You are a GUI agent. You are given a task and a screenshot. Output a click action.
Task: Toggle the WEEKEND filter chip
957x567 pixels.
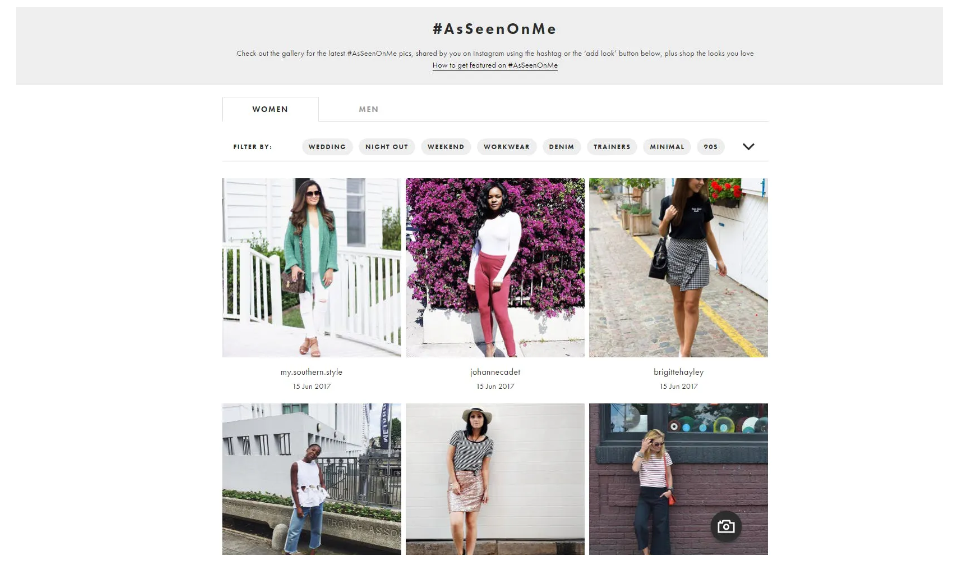[446, 146]
